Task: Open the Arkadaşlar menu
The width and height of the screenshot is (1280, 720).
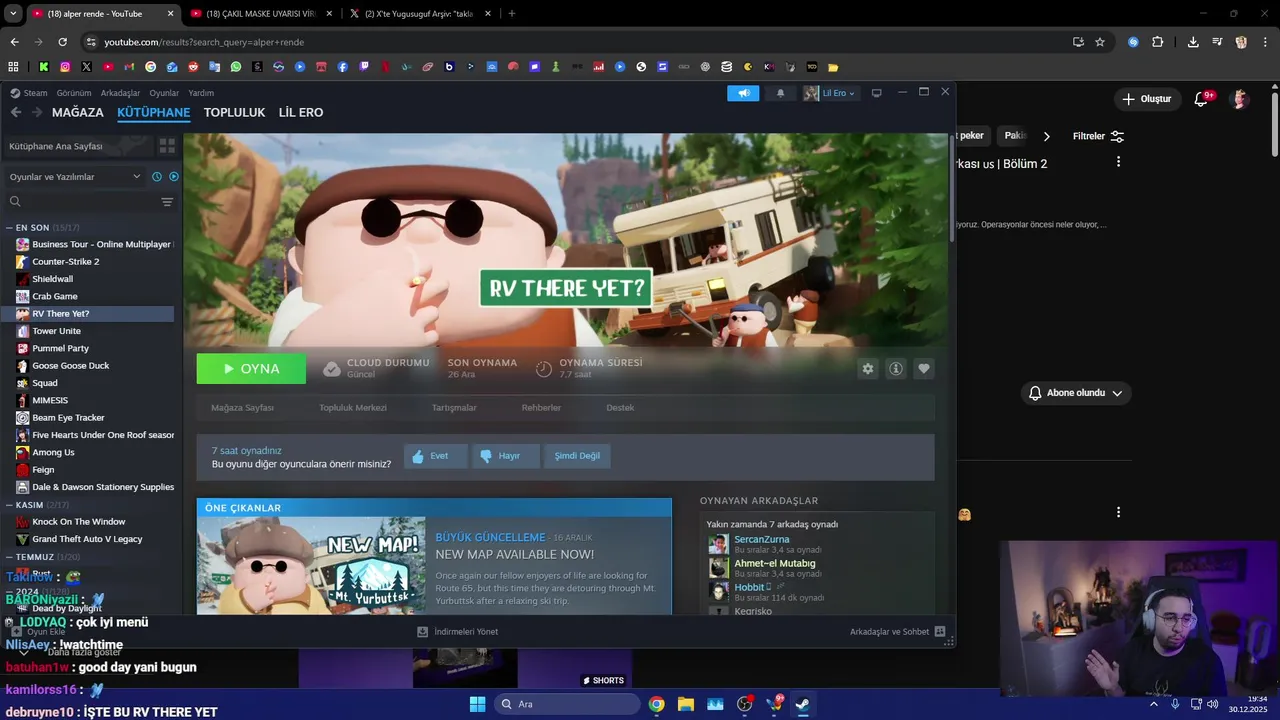Action: click(x=121, y=93)
